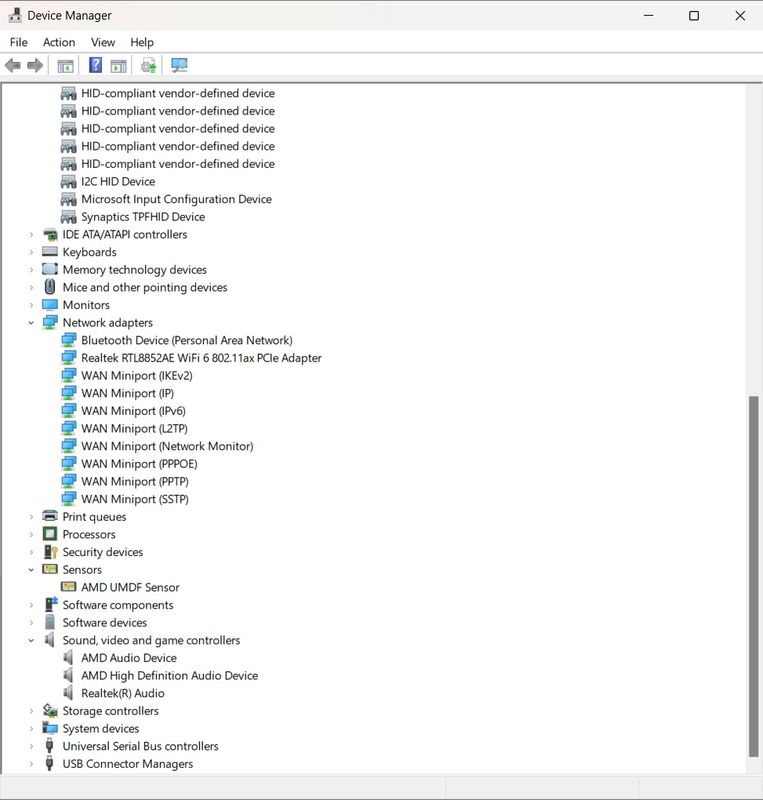The height and width of the screenshot is (800, 763).
Task: Select Realtek RTL8852AE WiFi 6 adapter
Action: (201, 358)
